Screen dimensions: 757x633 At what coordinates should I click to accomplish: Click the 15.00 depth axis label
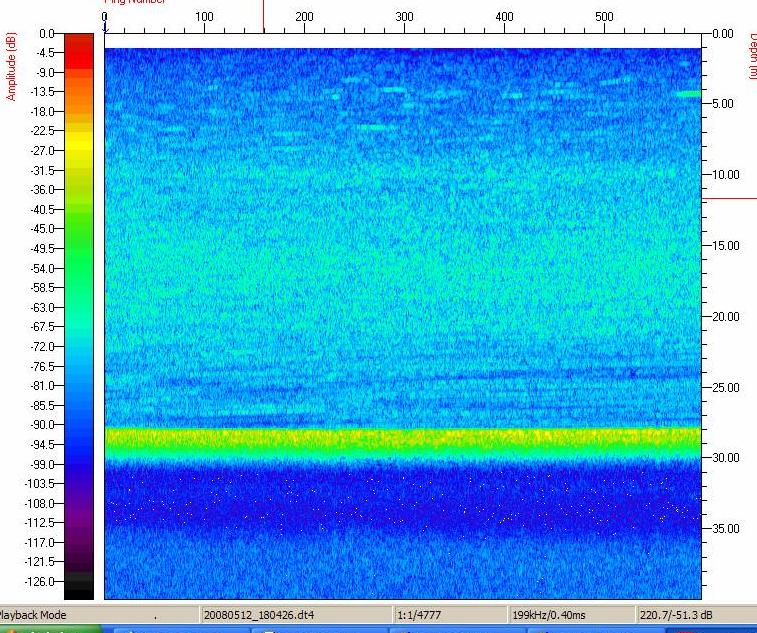[x=725, y=246]
